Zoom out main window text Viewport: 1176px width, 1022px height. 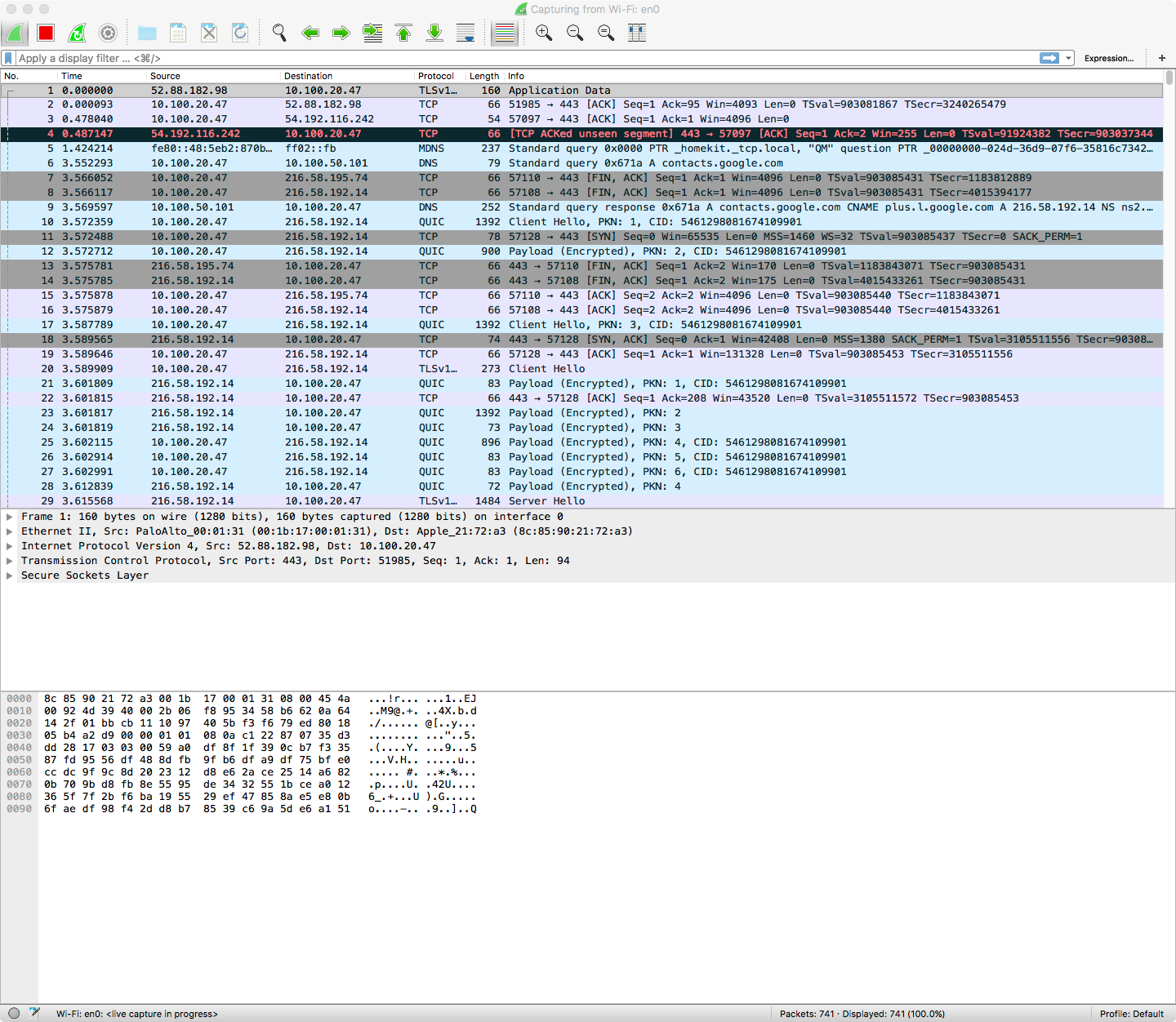tap(575, 33)
